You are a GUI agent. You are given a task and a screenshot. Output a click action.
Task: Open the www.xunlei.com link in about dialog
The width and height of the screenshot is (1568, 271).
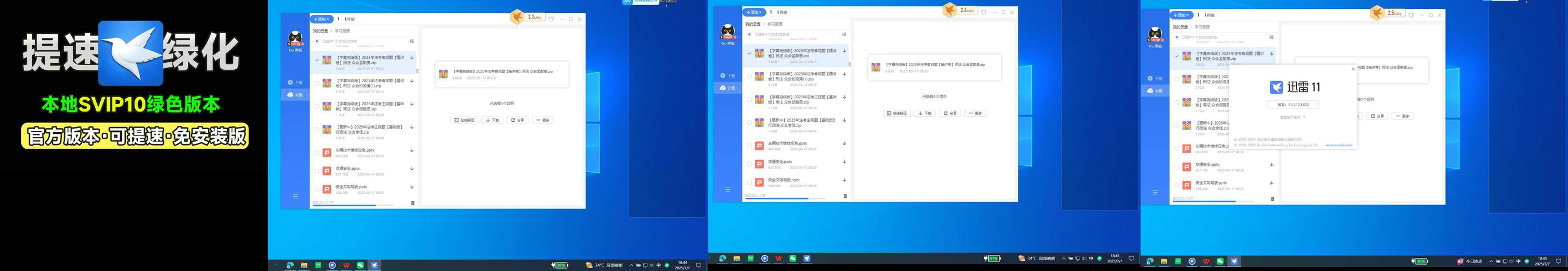click(1338, 145)
